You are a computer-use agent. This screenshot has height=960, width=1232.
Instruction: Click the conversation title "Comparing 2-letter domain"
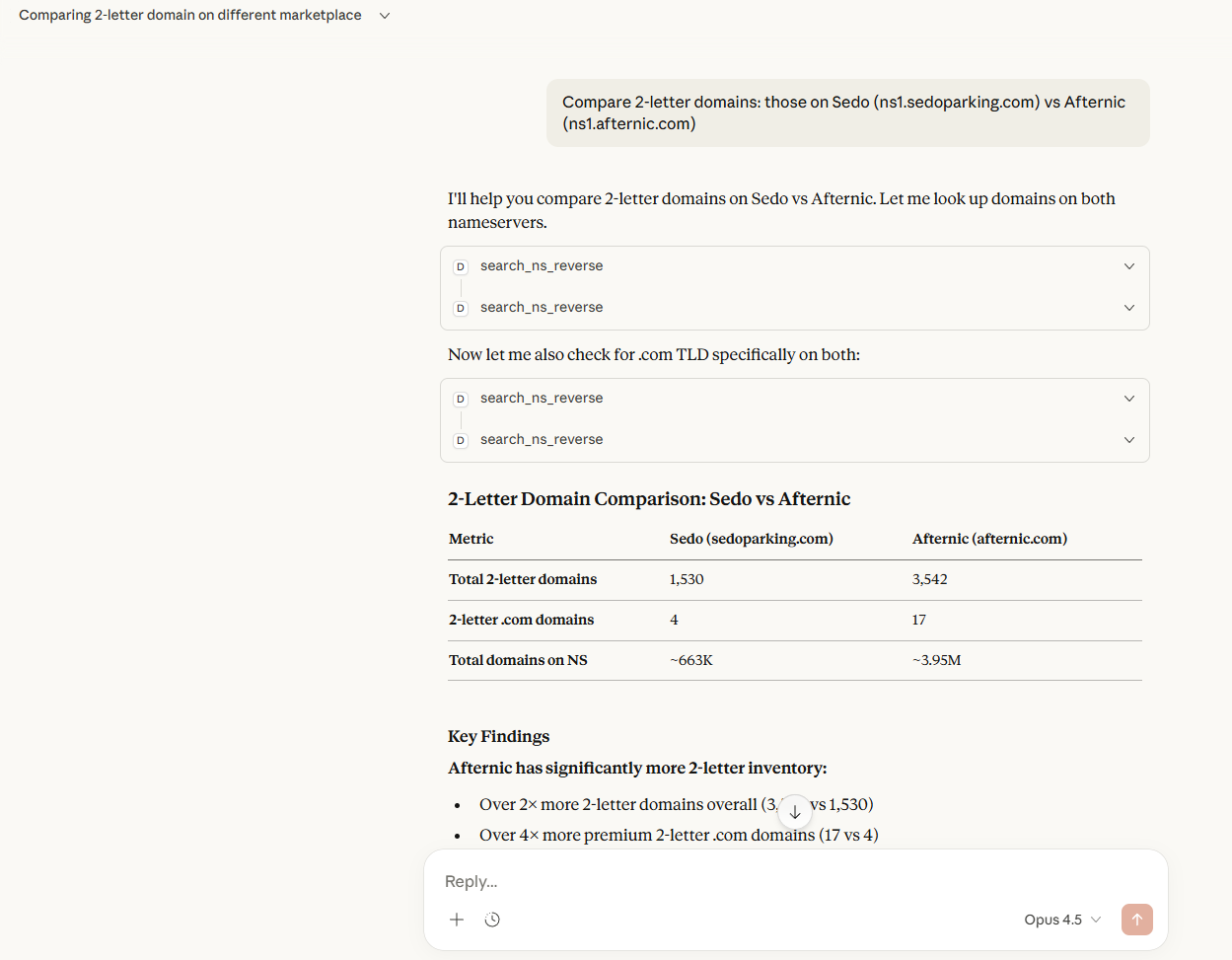tap(189, 16)
